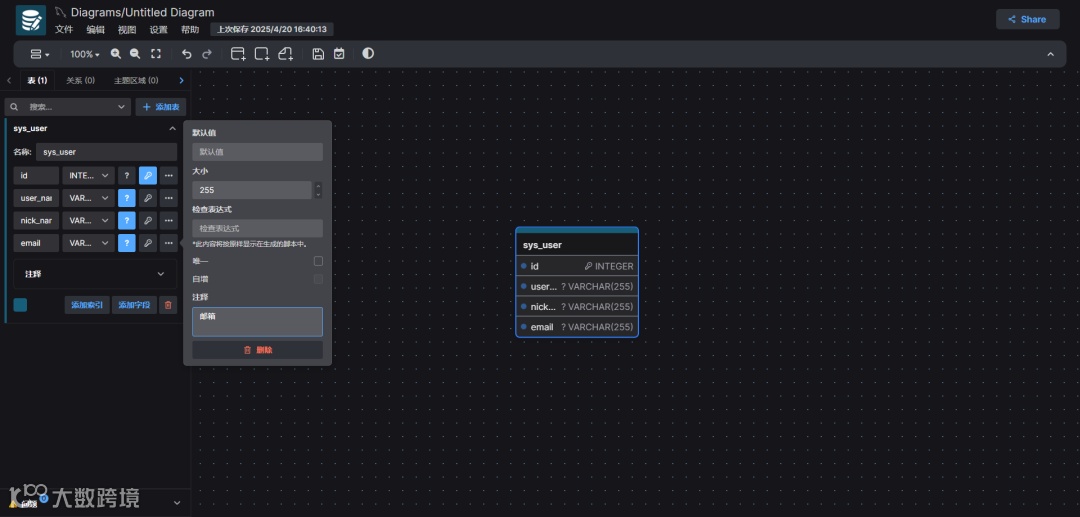Image resolution: width=1080 pixels, height=517 pixels.
Task: Click the red 删除 button in the popup
Action: pos(258,350)
